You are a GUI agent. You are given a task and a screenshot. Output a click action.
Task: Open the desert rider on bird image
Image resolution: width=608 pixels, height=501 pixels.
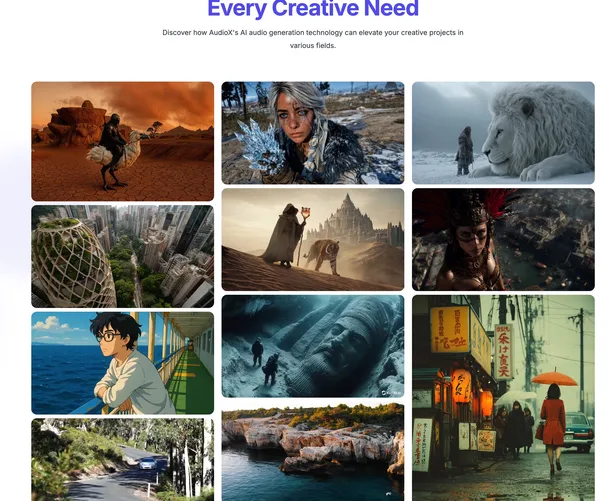coord(123,141)
